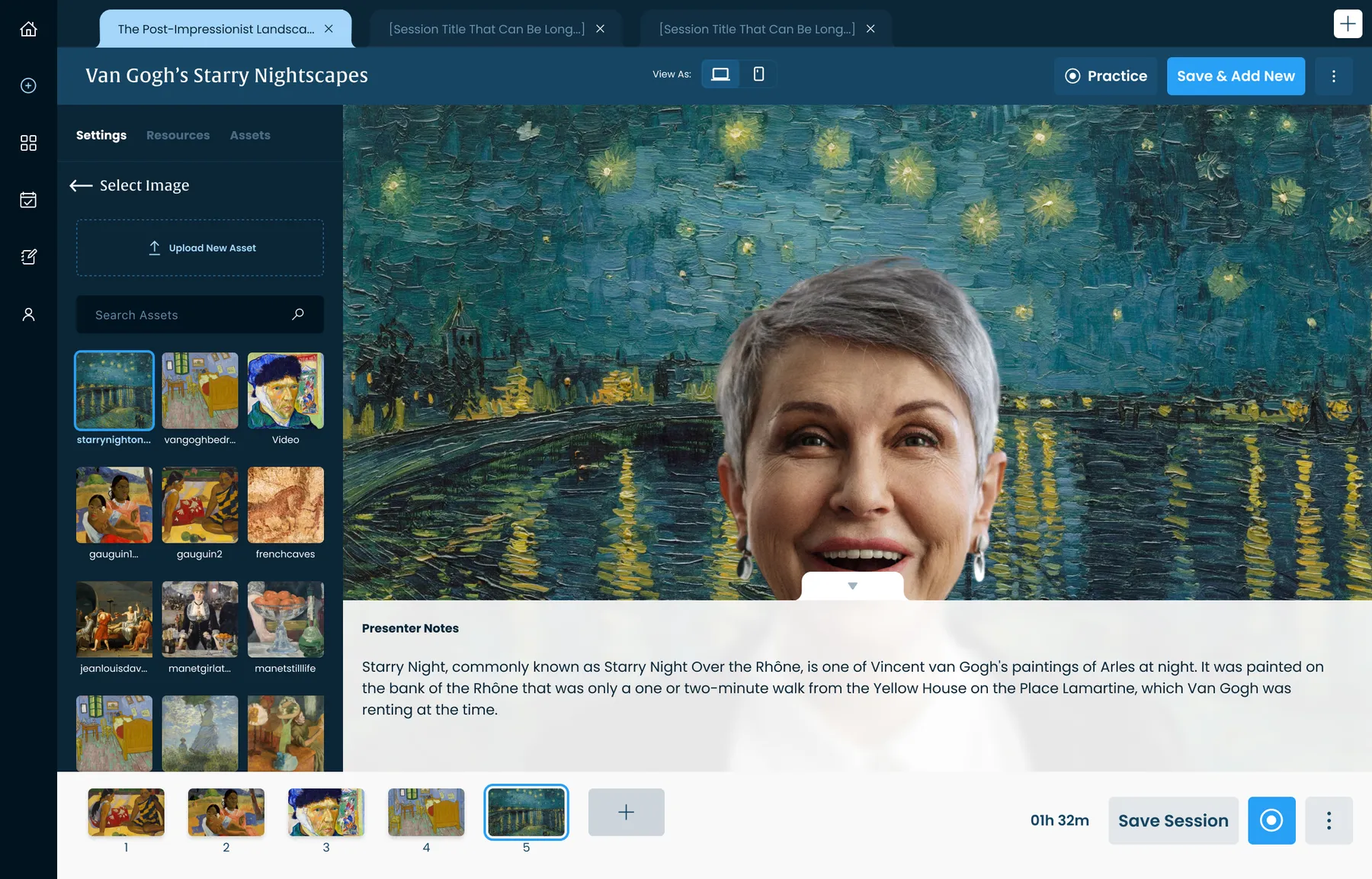Select the jeanlouisdav asset thumbnail

114,619
